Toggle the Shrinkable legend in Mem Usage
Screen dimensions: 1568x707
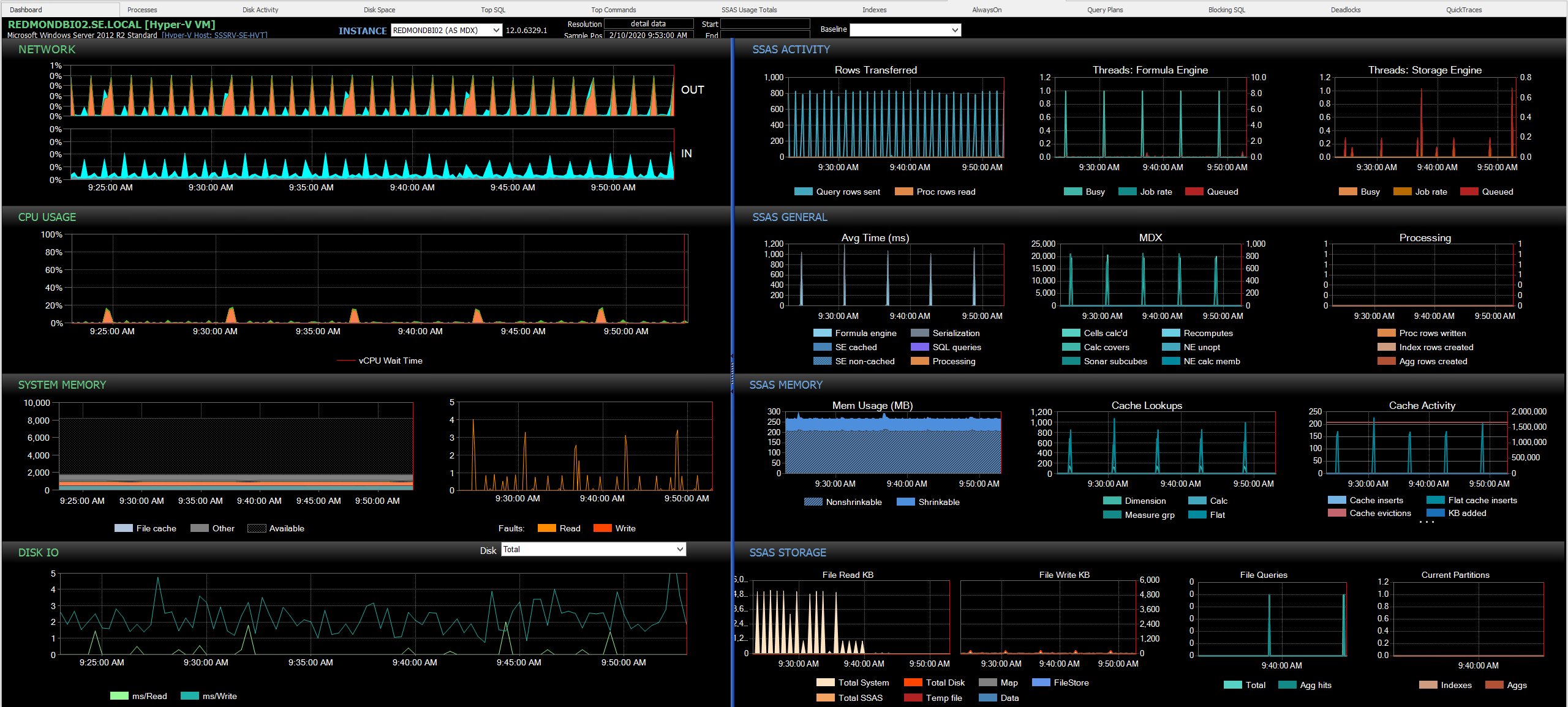click(x=928, y=502)
